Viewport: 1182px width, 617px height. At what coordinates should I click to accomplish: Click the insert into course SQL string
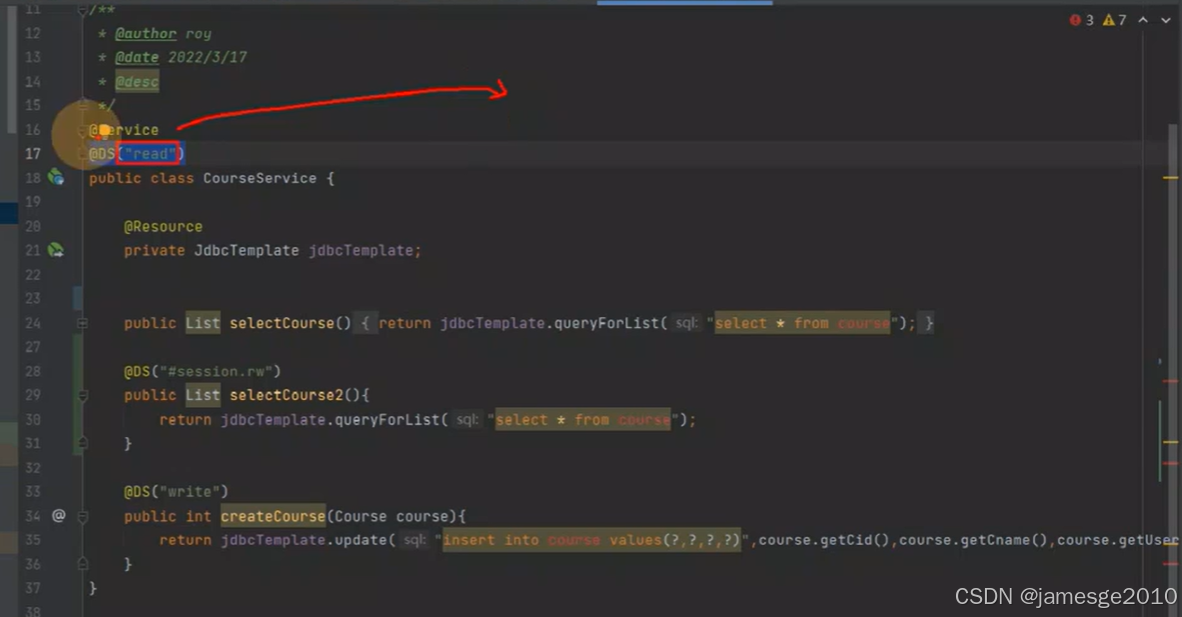coord(592,540)
